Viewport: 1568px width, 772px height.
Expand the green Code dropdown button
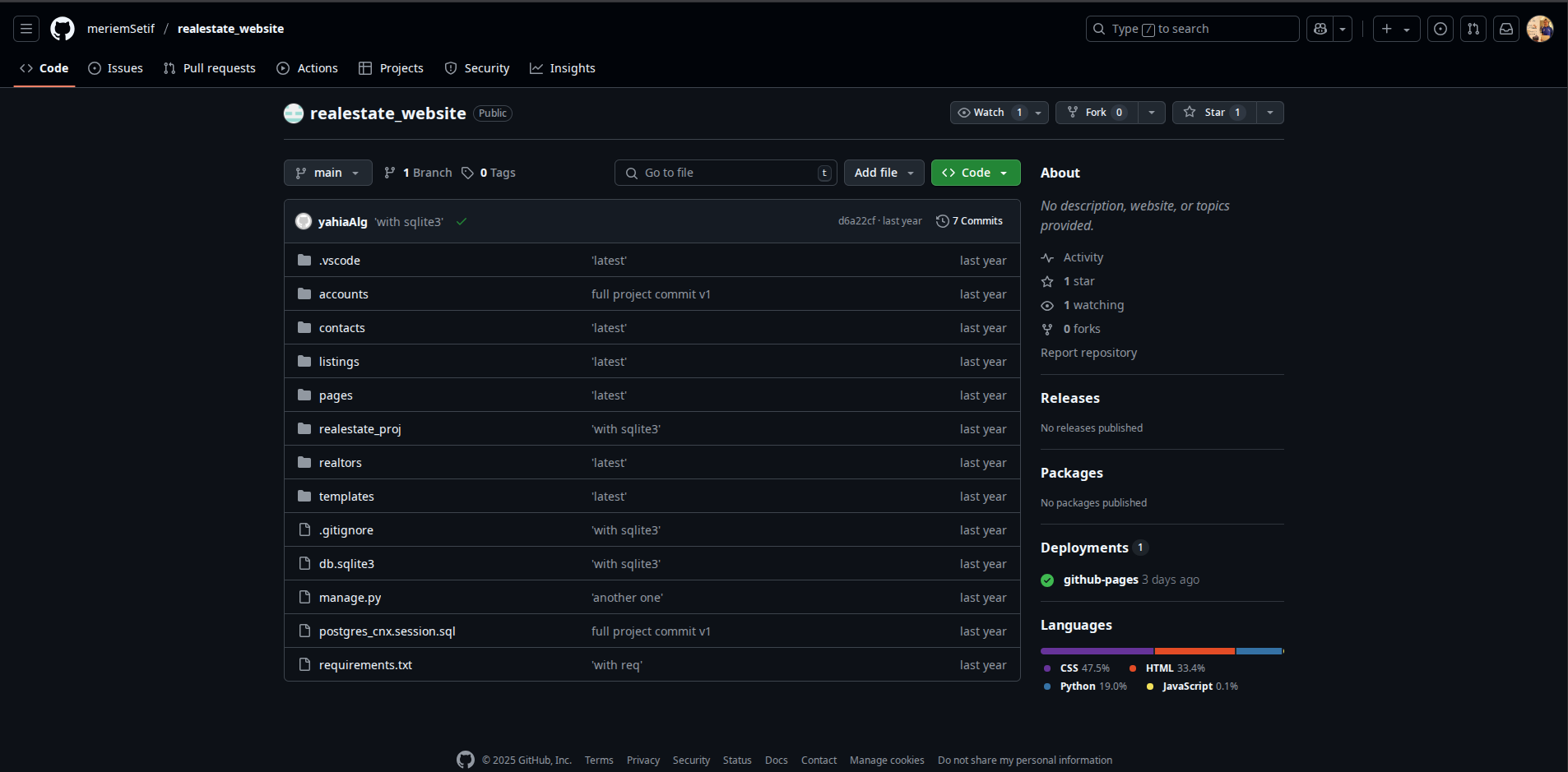976,173
